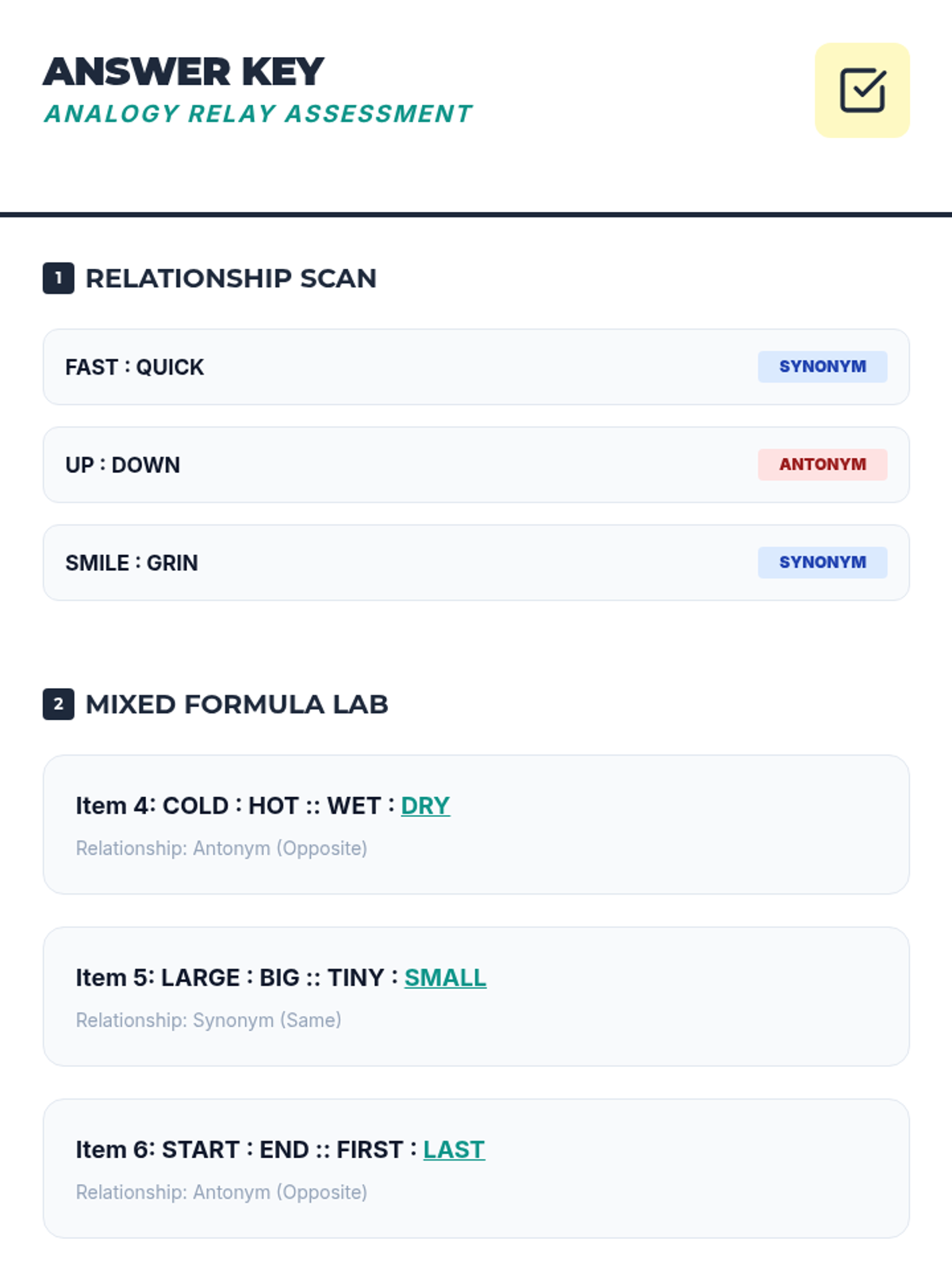The width and height of the screenshot is (952, 1270).
Task: Click the UP : DOWN row
Action: pyautogui.click(x=476, y=464)
